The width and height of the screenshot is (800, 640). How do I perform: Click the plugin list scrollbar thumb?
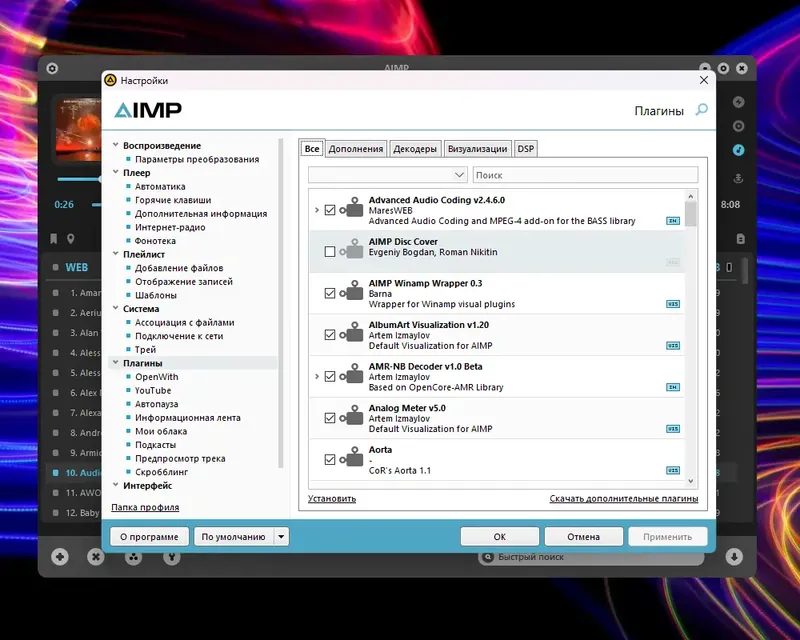[x=691, y=214]
